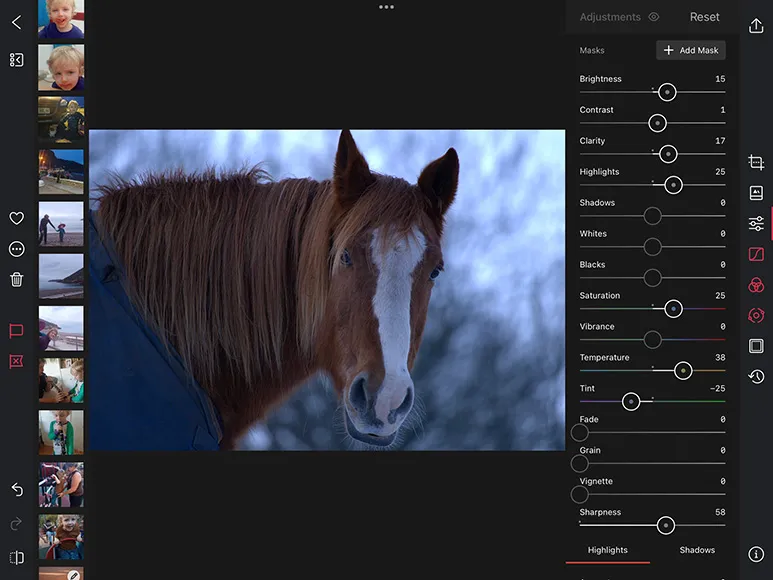Toggle the flag marker on photo
The width and height of the screenshot is (773, 580).
16,331
